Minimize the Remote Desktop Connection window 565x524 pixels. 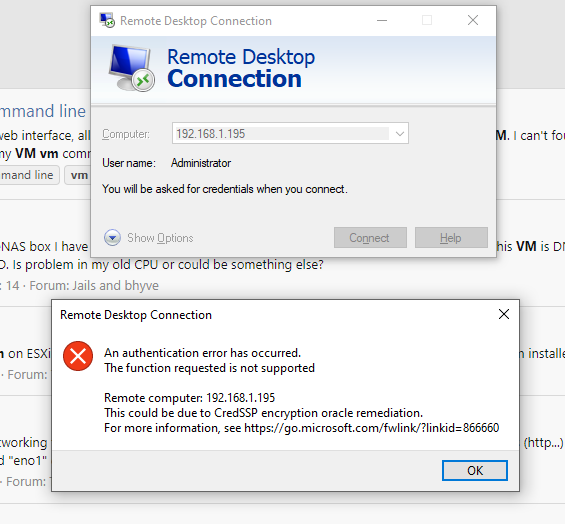pos(382,21)
